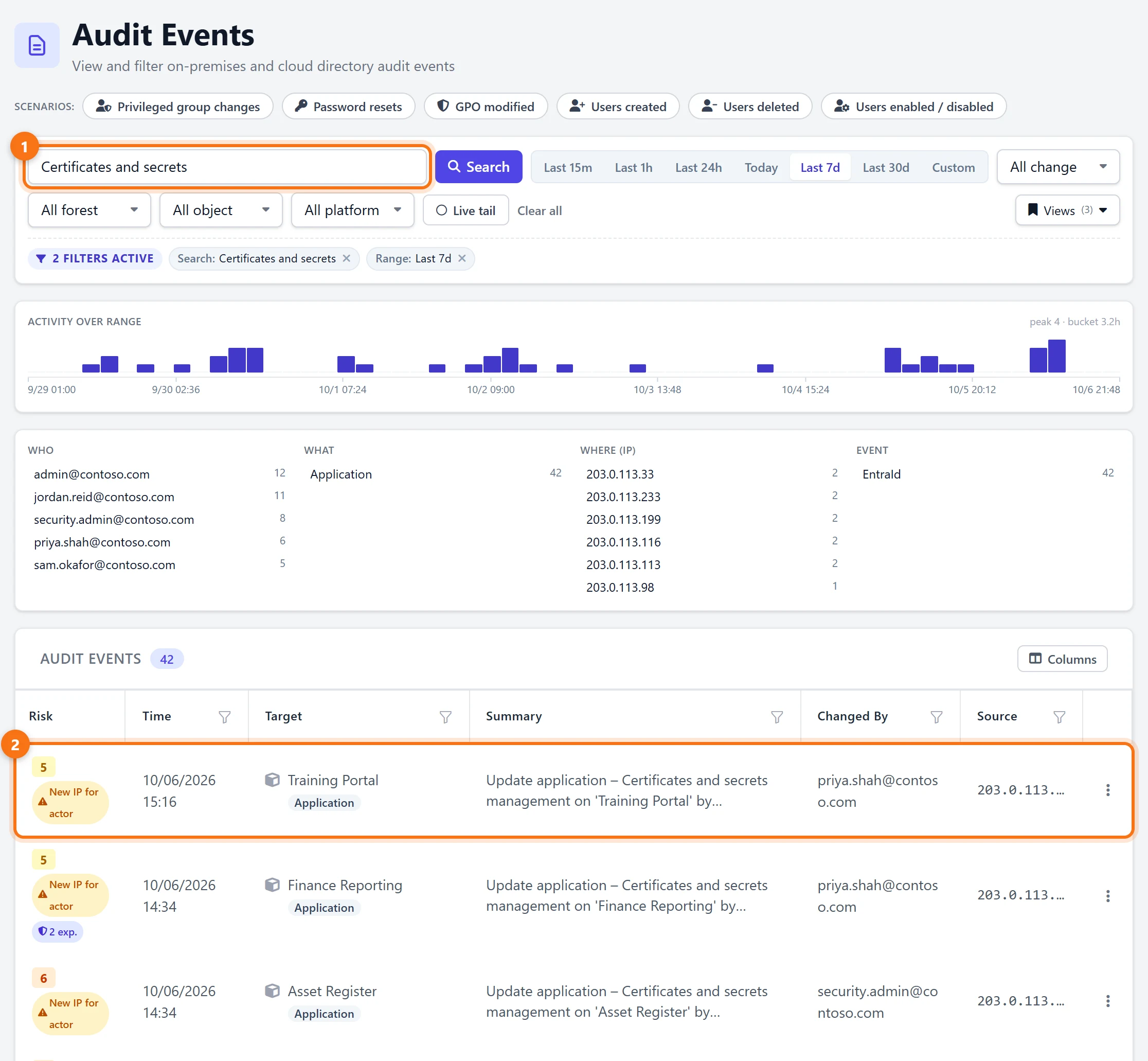Image resolution: width=1148 pixels, height=1061 pixels.
Task: Open the All change dropdown
Action: 1058,167
